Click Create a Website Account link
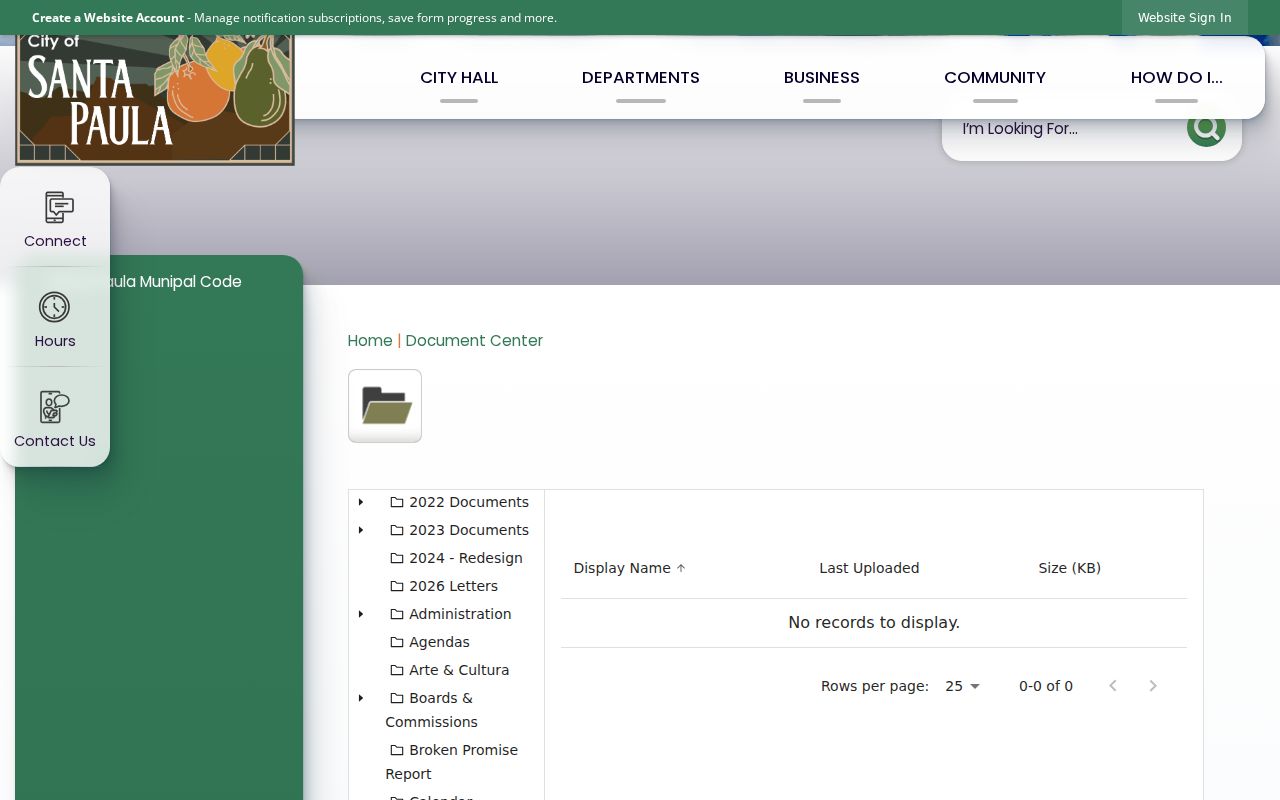This screenshot has width=1280, height=800. coord(108,18)
